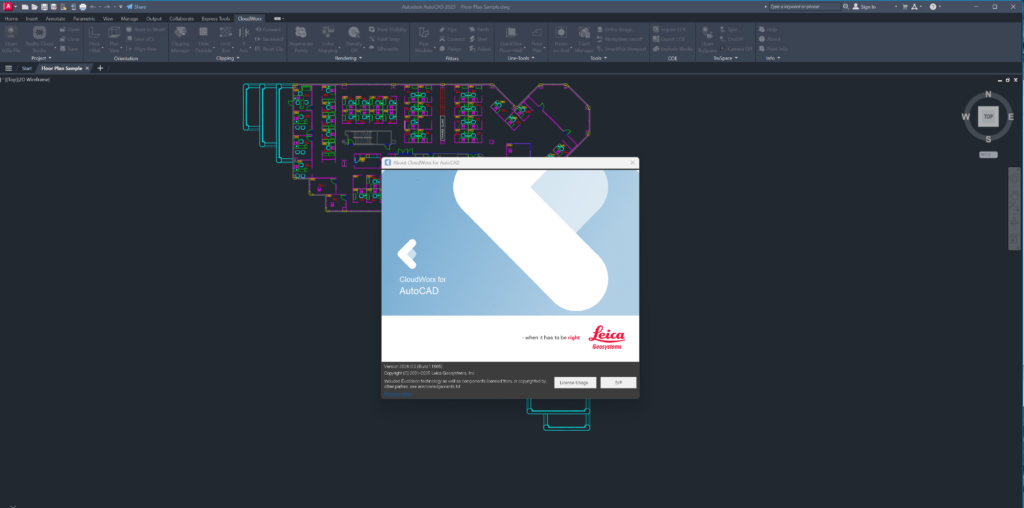Viewport: 1024px width, 508px height.
Task: Expand the Clipping panel dropdown
Action: pos(227,58)
